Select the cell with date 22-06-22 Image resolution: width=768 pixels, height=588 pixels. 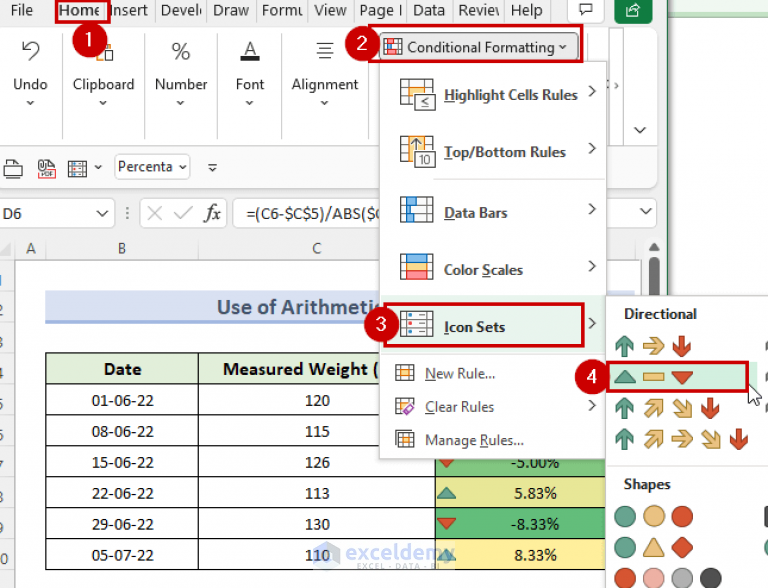tap(122, 493)
